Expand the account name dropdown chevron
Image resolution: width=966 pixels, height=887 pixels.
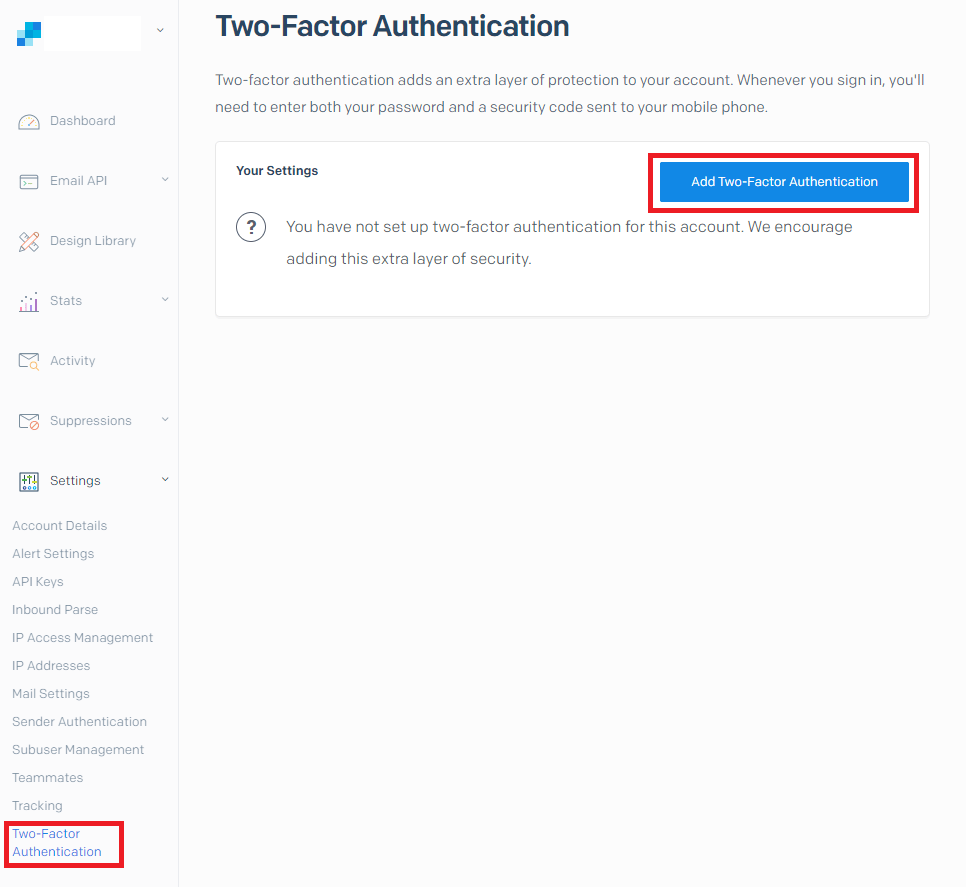tap(160, 30)
